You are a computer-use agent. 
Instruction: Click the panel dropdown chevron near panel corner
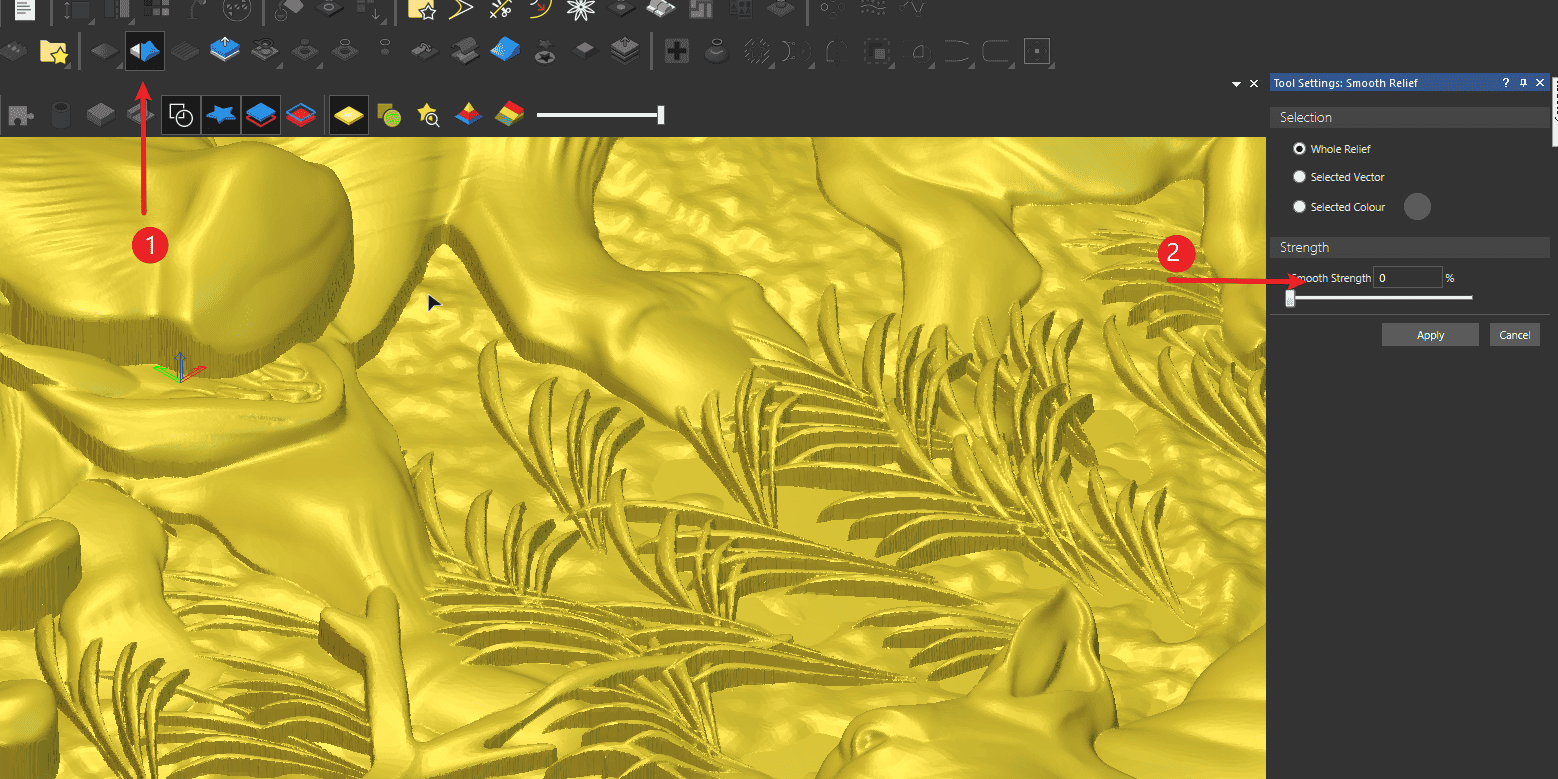coord(1237,83)
